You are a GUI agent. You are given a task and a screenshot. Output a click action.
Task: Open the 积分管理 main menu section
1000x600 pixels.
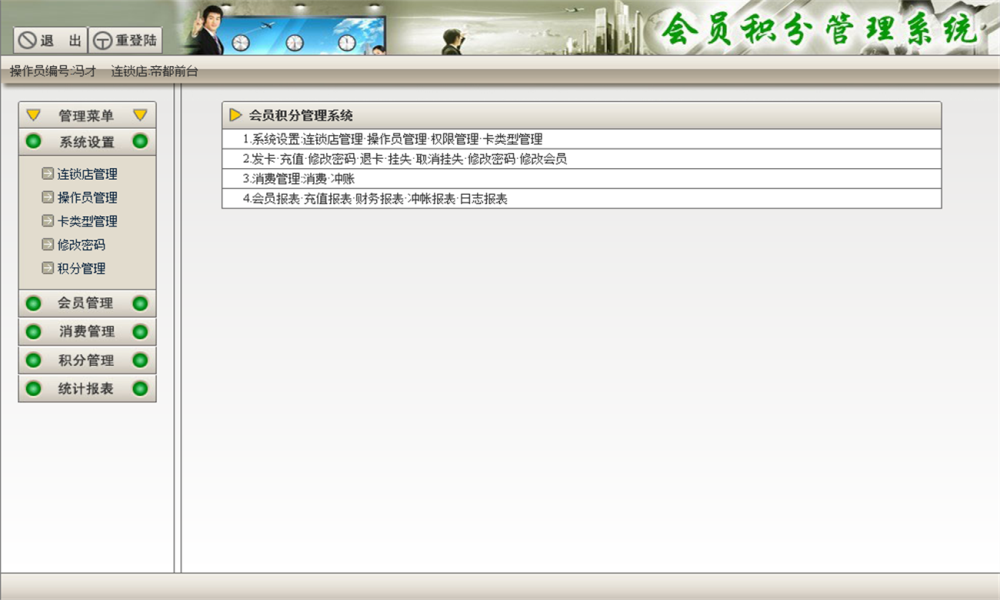[87, 360]
